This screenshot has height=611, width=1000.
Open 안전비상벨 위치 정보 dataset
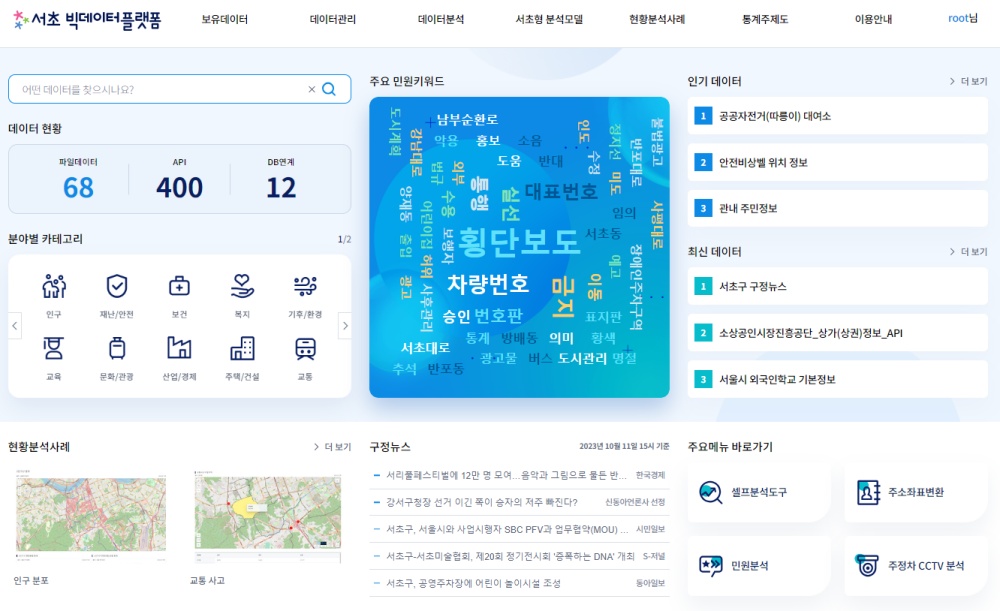(837, 163)
